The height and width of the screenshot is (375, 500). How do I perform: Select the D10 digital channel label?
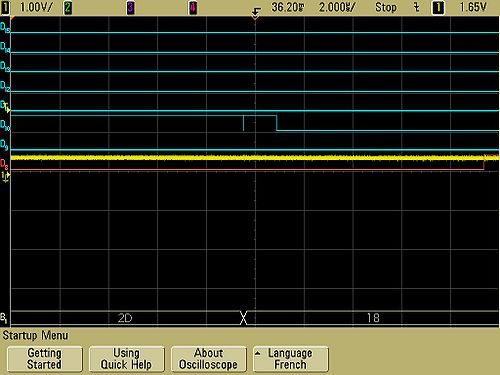[5, 126]
